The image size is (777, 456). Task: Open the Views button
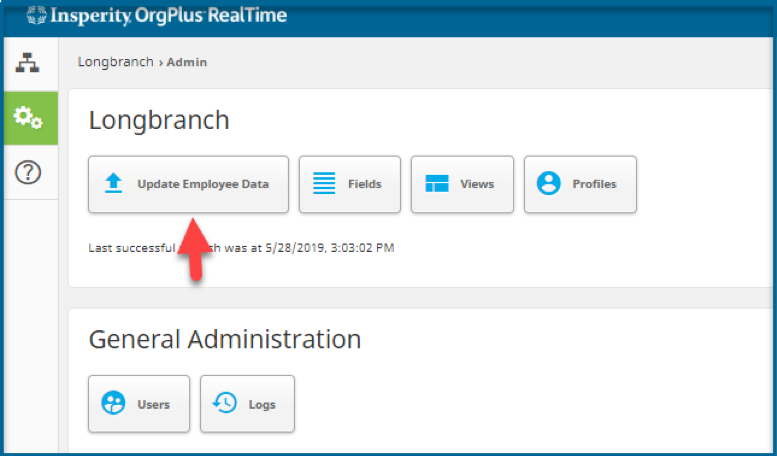462,184
